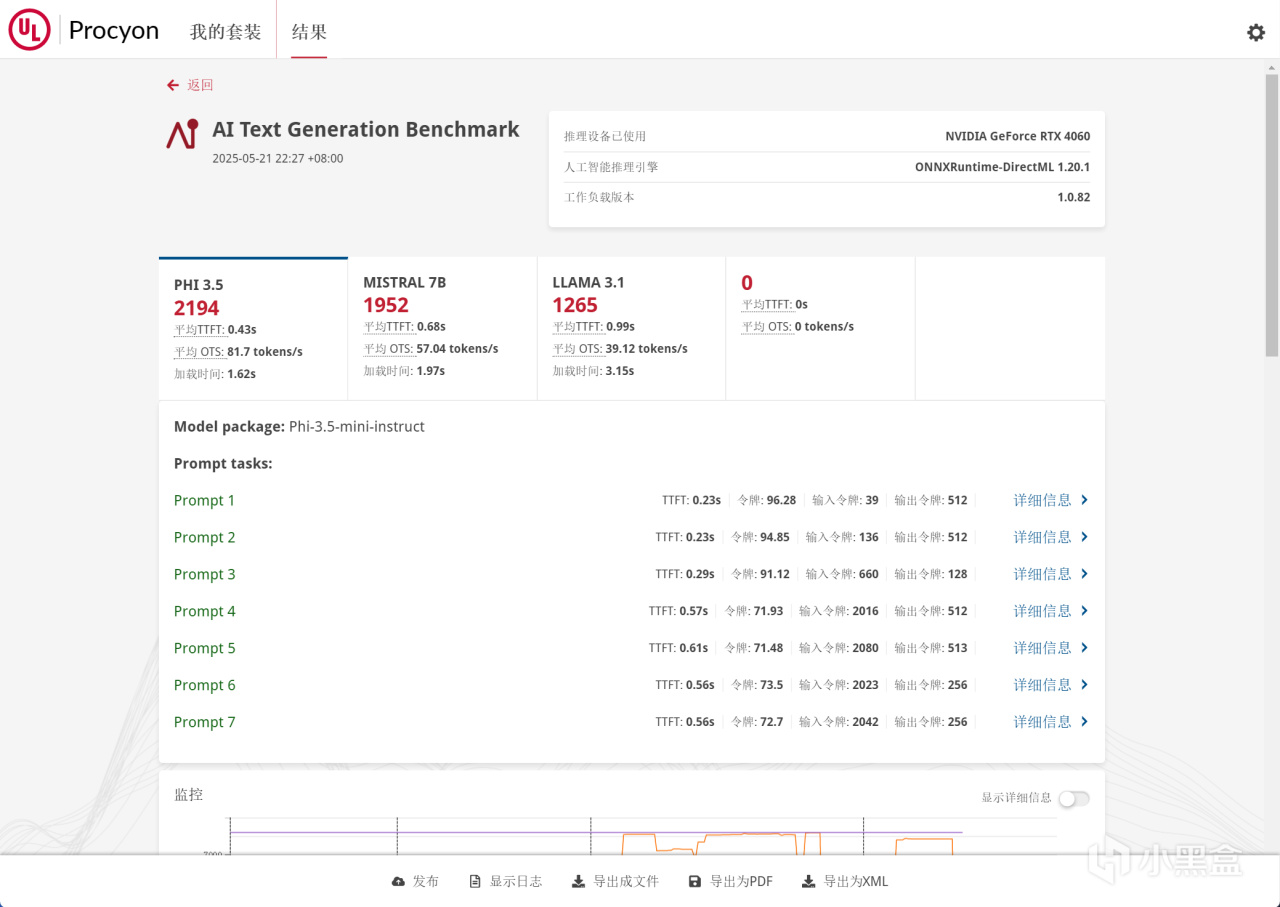The height and width of the screenshot is (907, 1280).
Task: Click the workload version 1.0.82 value
Action: click(x=1073, y=197)
